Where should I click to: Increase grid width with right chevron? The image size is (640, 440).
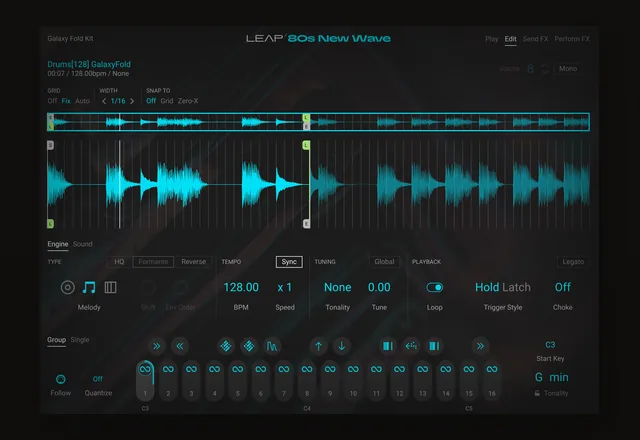132,101
